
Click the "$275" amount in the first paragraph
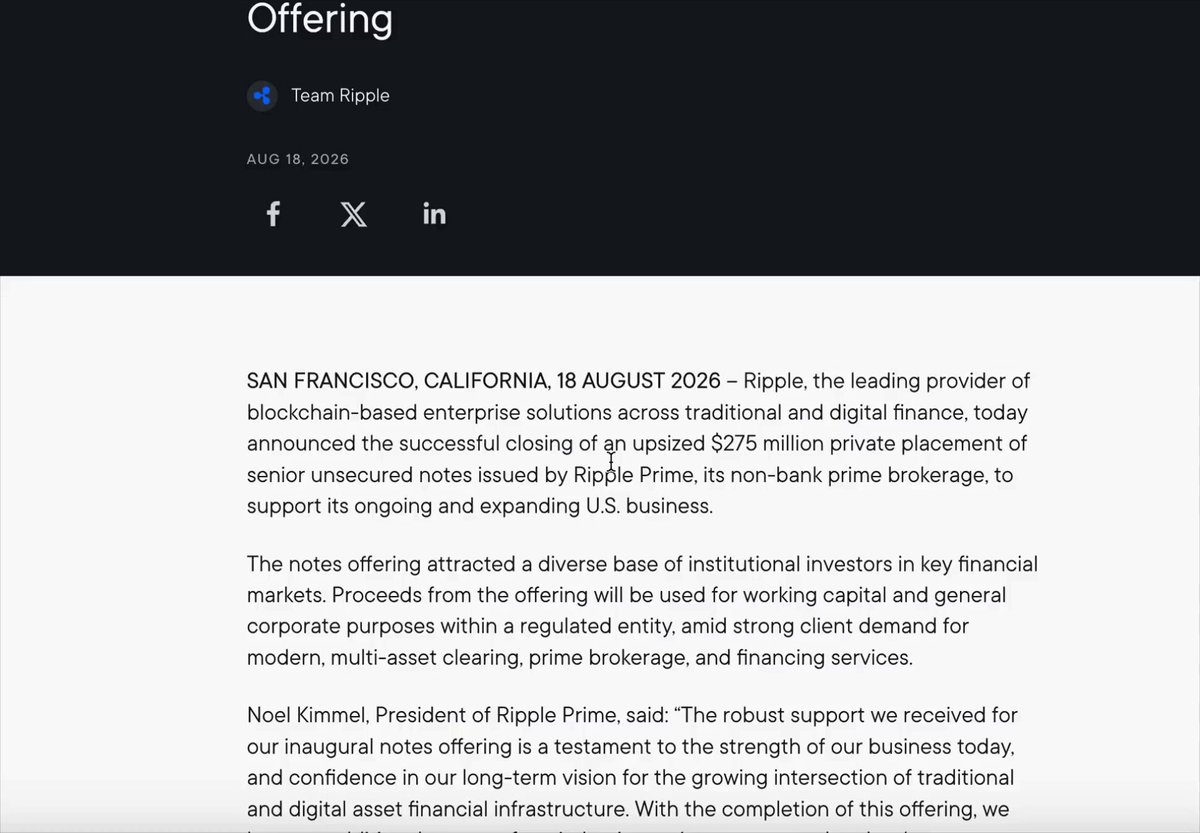(734, 443)
